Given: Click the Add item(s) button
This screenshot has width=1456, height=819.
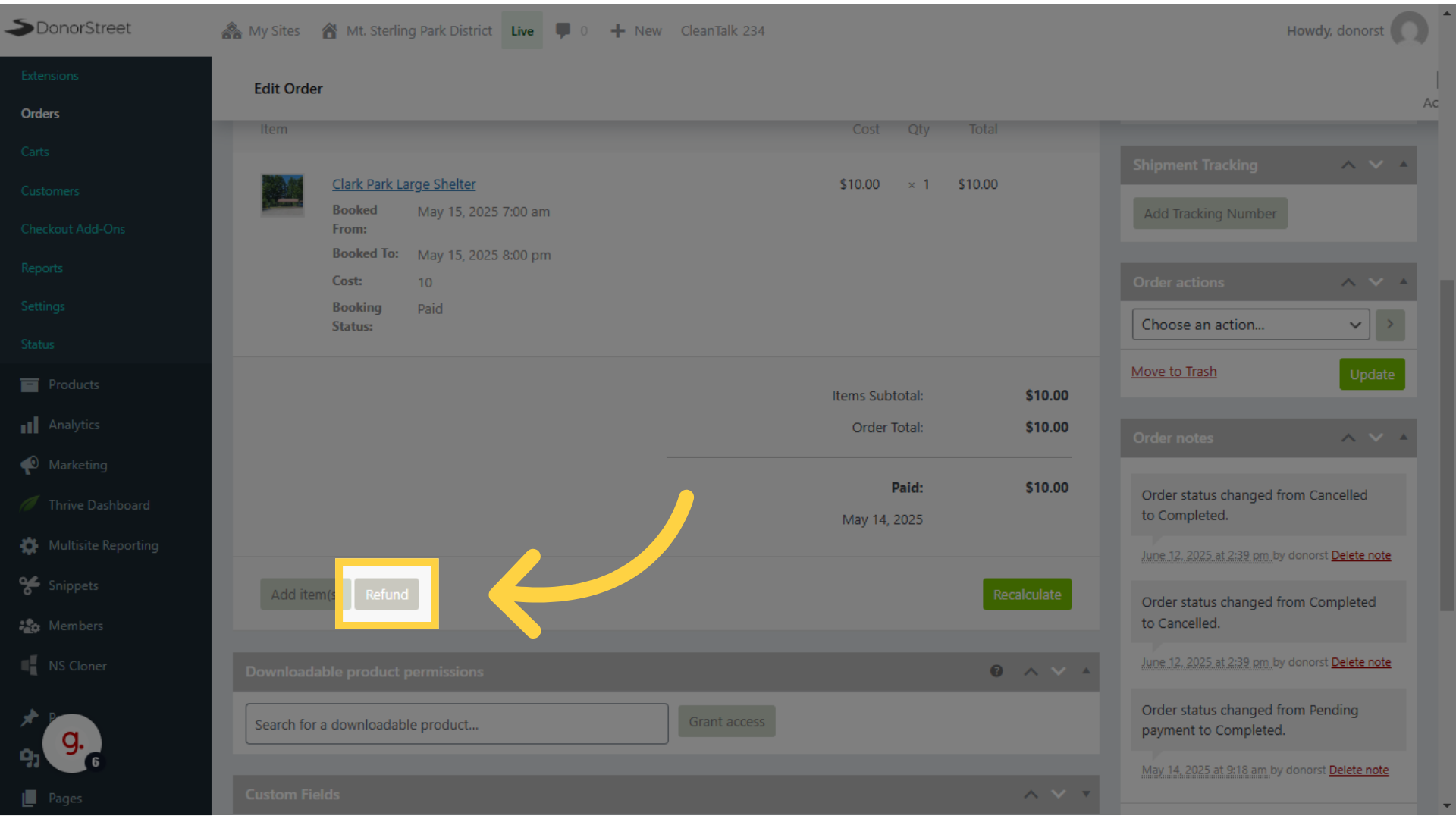Looking at the screenshot, I should pos(305,595).
